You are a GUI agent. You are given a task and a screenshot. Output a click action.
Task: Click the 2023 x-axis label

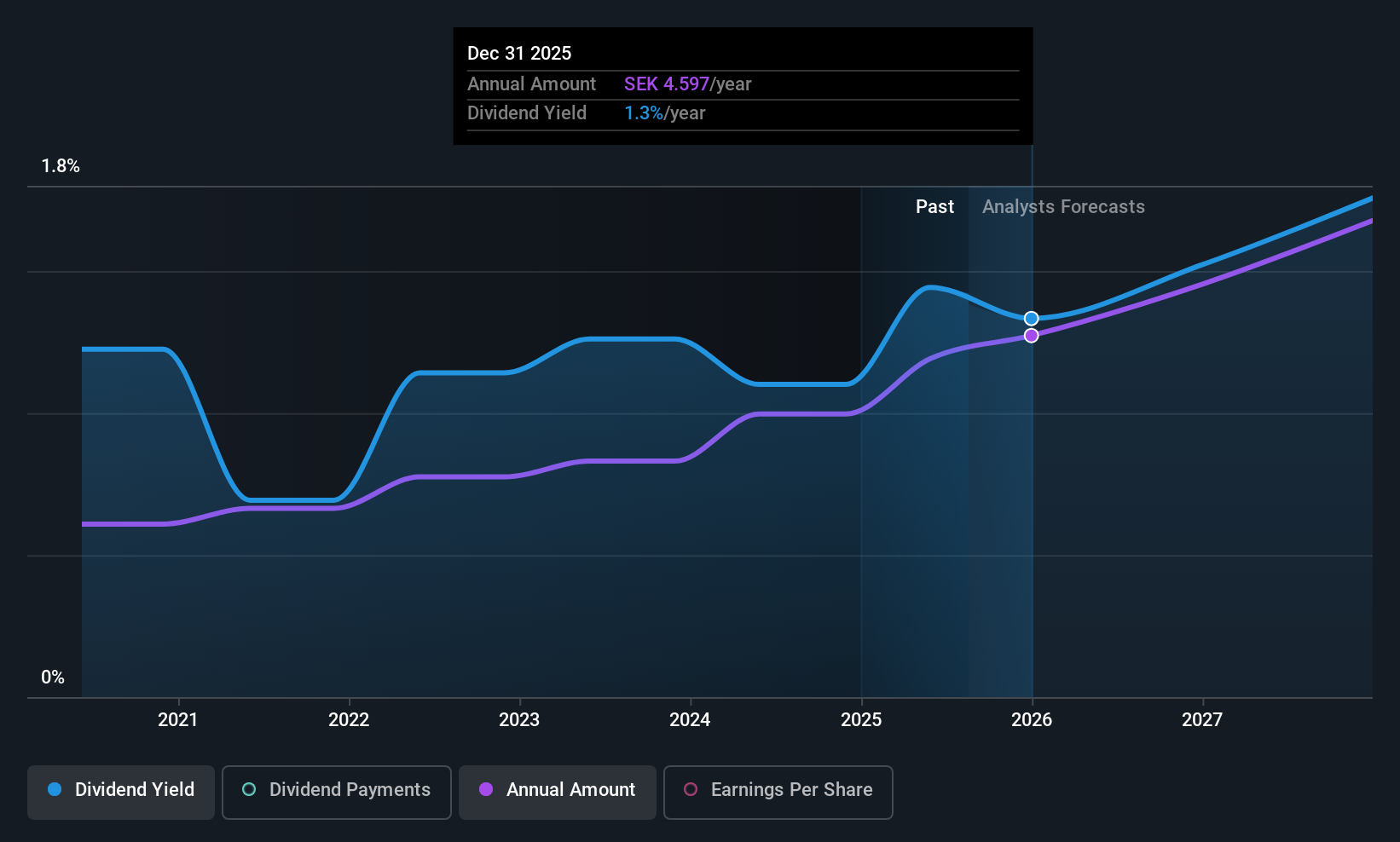coord(519,719)
